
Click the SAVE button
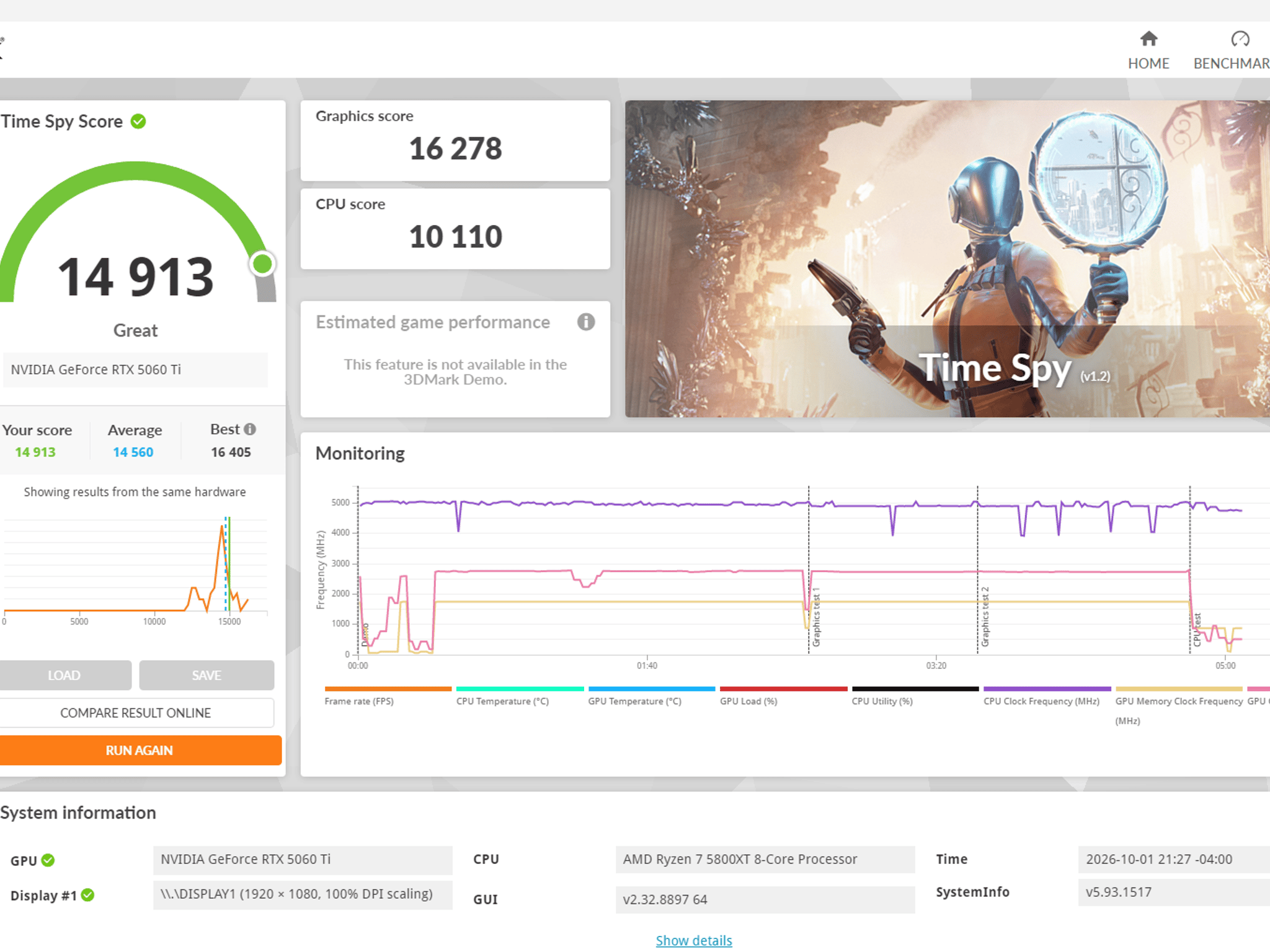pyautogui.click(x=206, y=675)
